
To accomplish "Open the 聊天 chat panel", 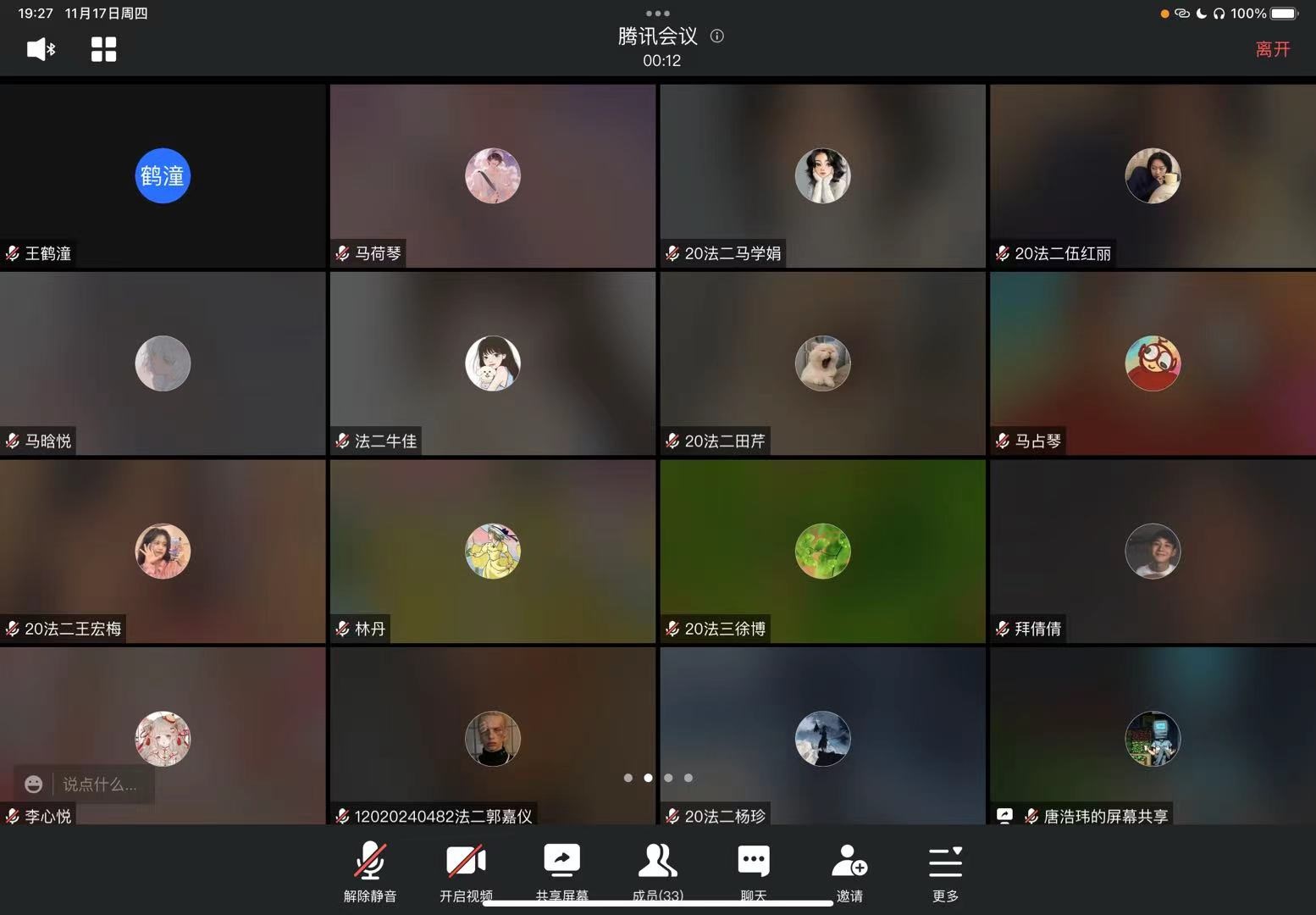I will coord(753,862).
